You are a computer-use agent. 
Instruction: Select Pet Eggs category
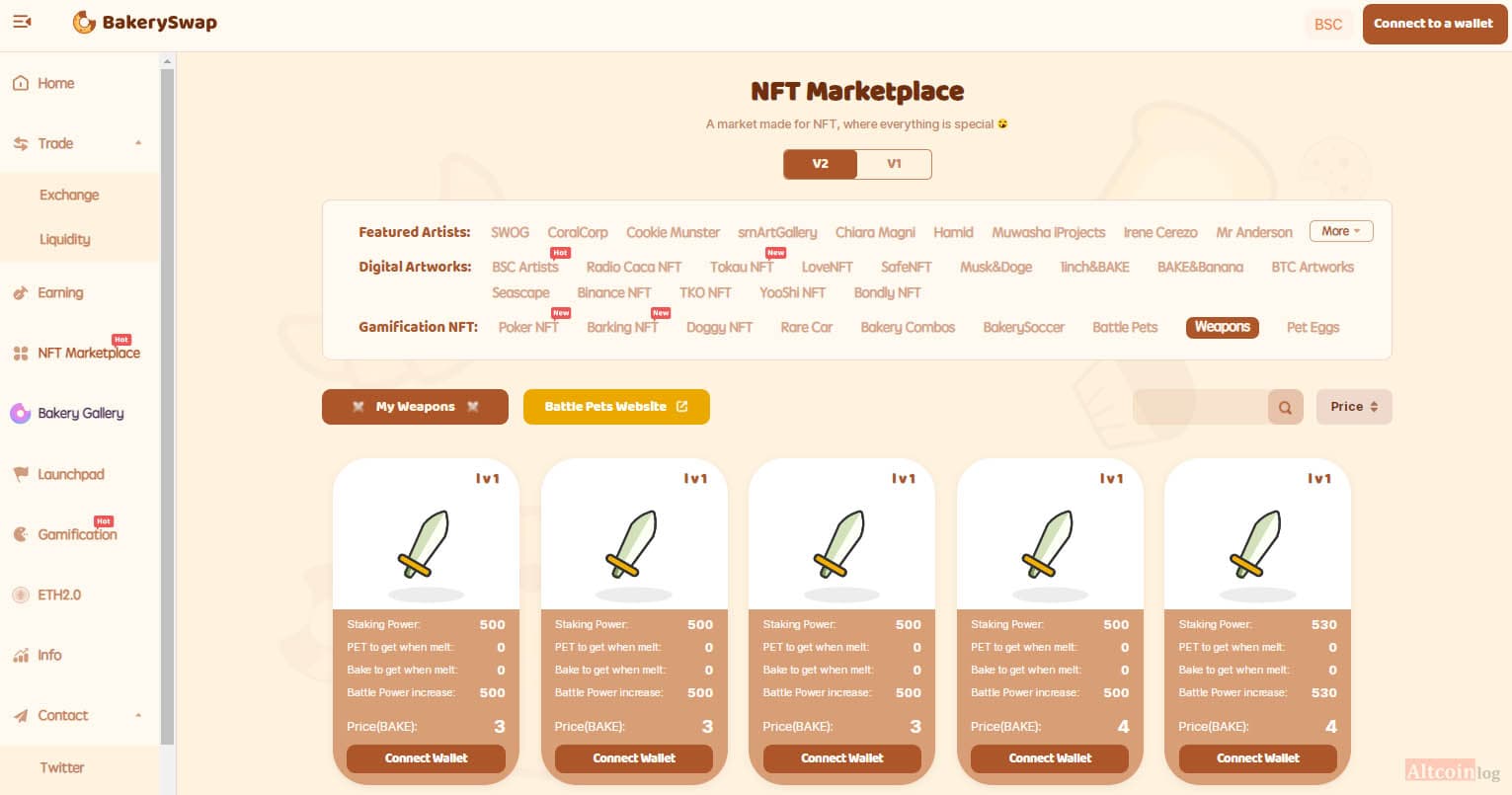[1313, 327]
